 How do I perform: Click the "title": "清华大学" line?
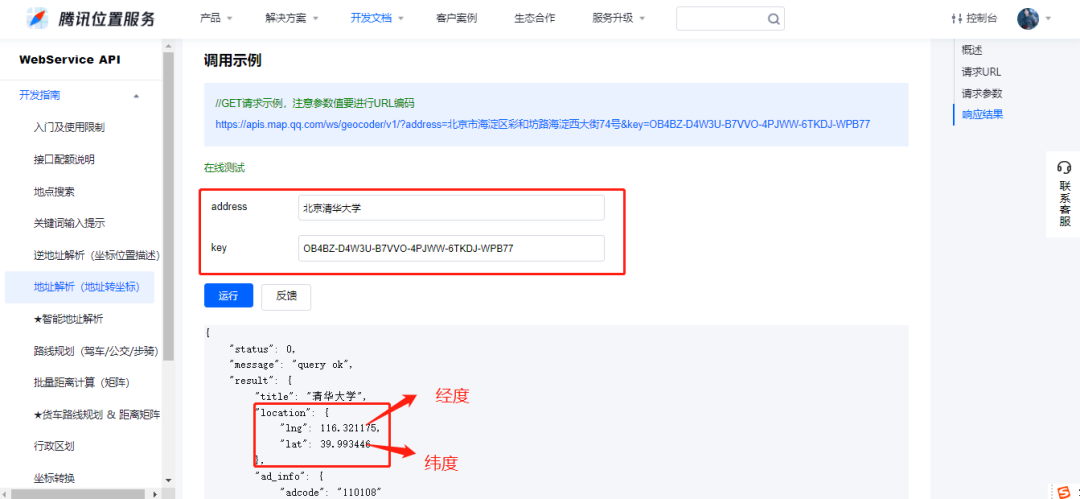[x=311, y=396]
